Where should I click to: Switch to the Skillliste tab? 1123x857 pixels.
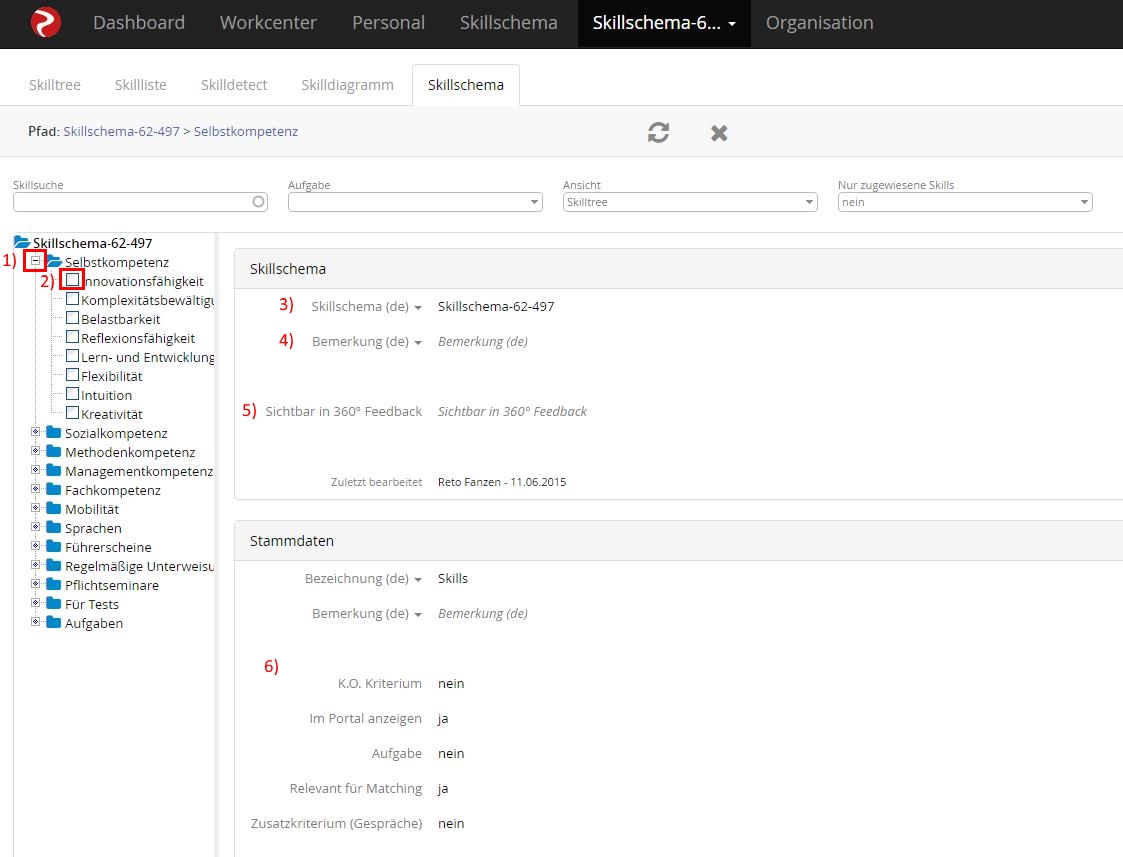(140, 84)
